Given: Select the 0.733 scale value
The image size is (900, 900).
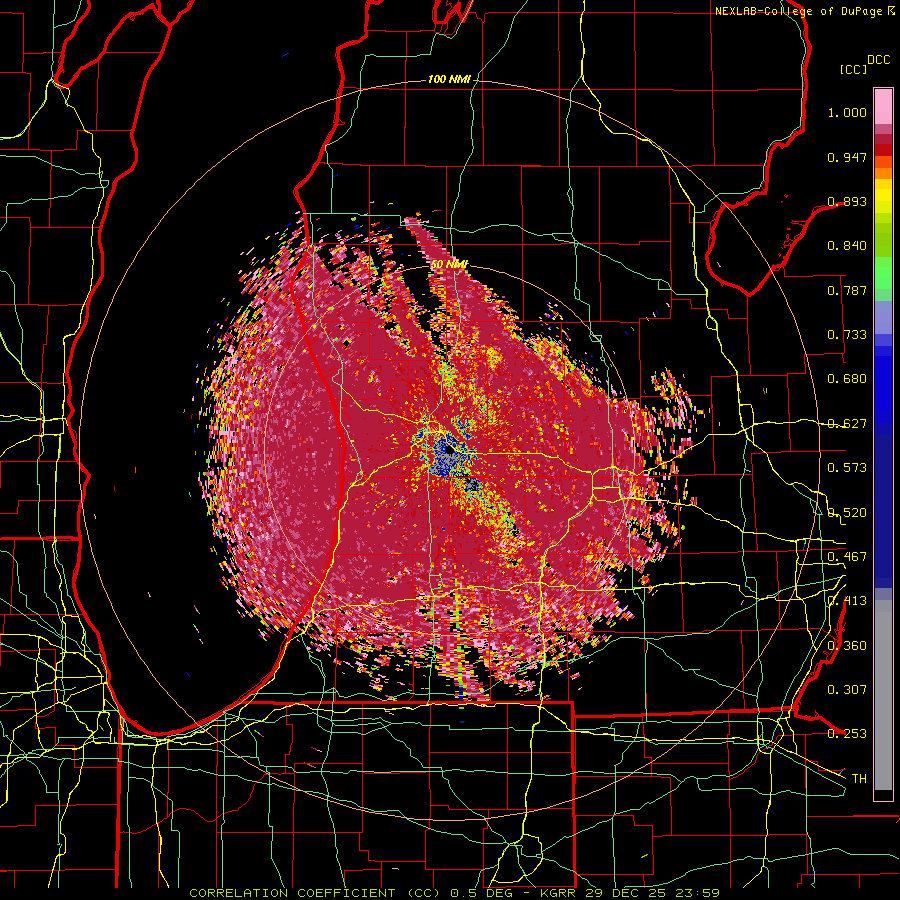Looking at the screenshot, I should point(847,335).
